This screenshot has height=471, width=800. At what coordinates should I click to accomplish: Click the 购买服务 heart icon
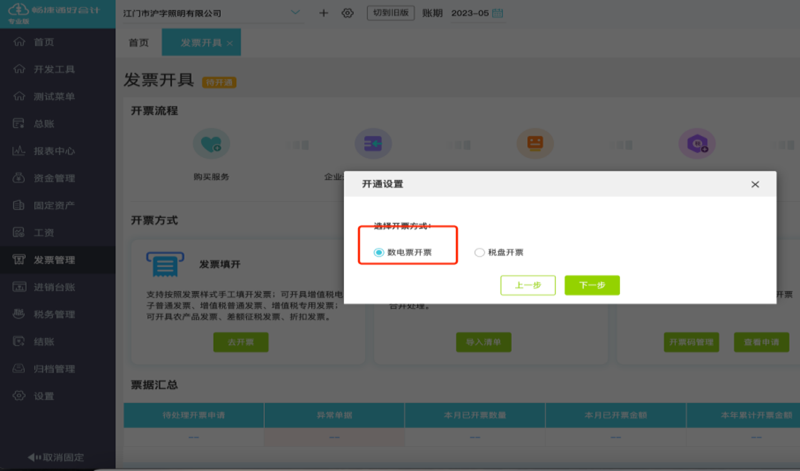click(211, 144)
